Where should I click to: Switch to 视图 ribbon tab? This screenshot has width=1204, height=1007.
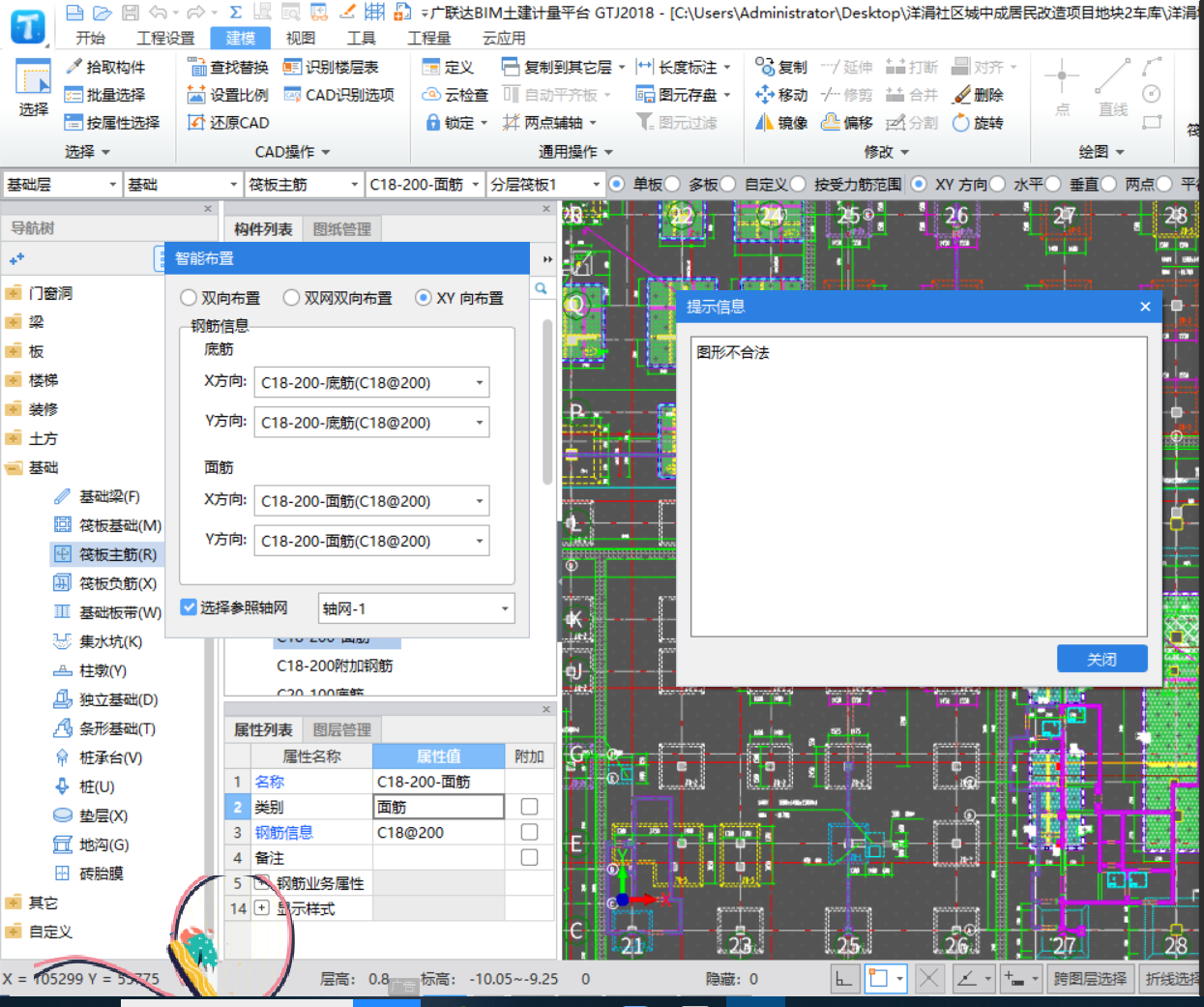pyautogui.click(x=301, y=38)
